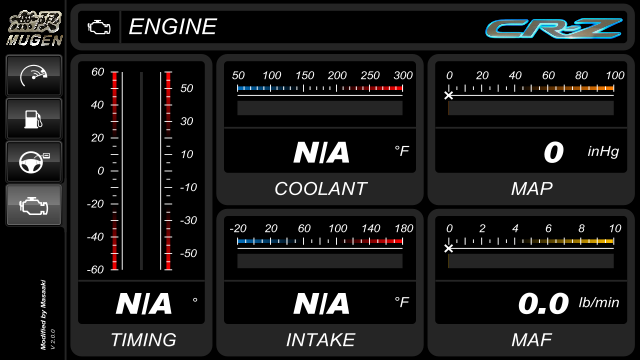This screenshot has height=360, width=640.
Task: Select the COOLANT temperature readout
Action: (320, 152)
